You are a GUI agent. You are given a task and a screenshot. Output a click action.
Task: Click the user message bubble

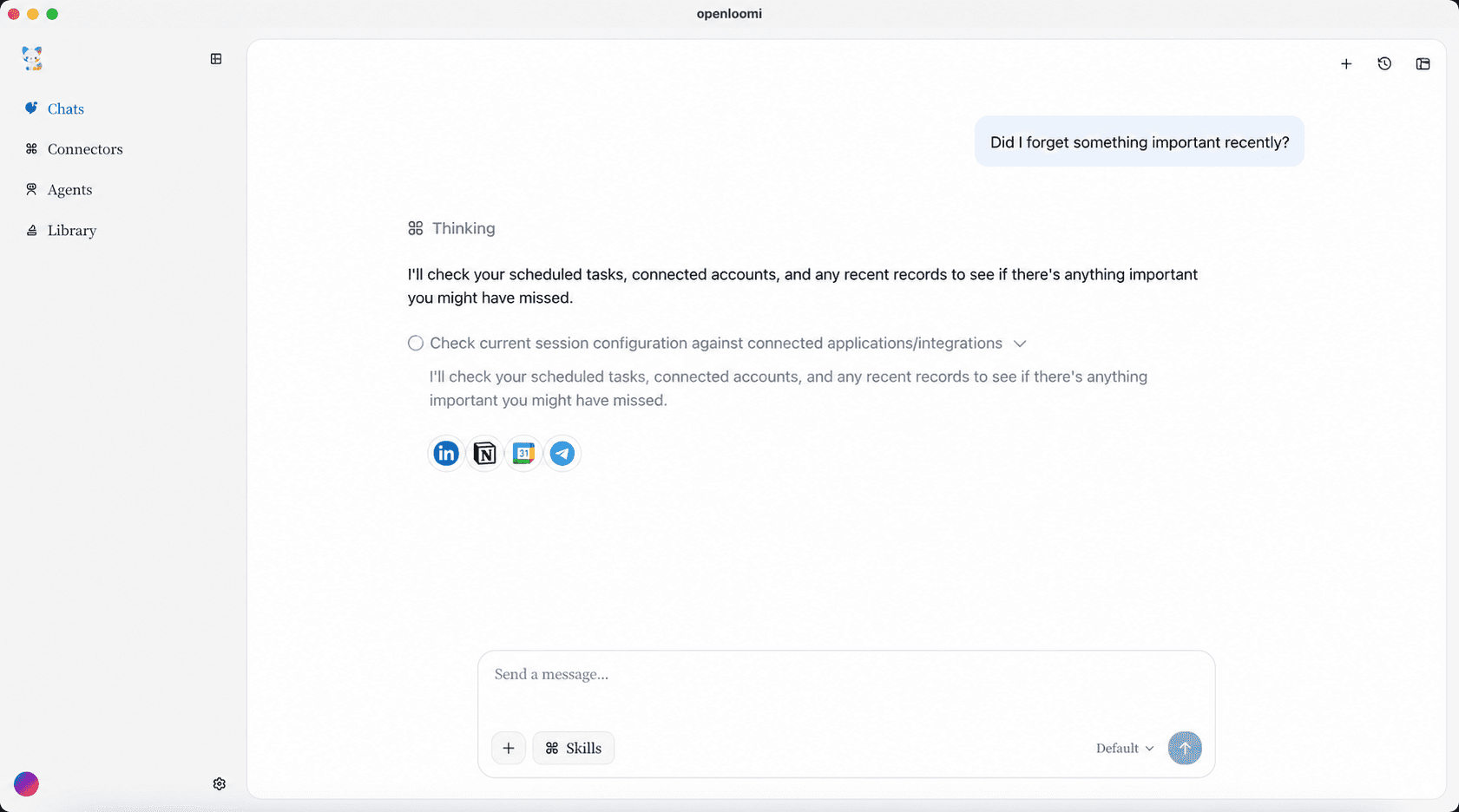(x=1140, y=142)
